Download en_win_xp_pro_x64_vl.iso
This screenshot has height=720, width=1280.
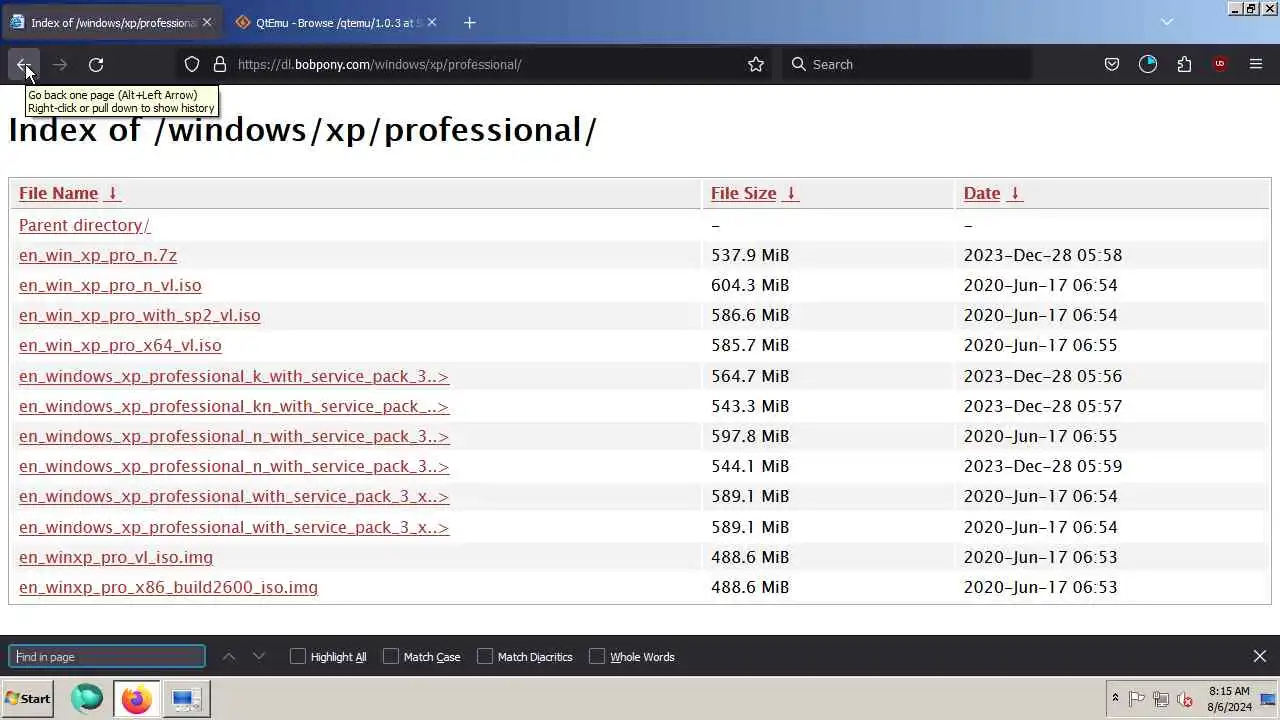tap(120, 345)
